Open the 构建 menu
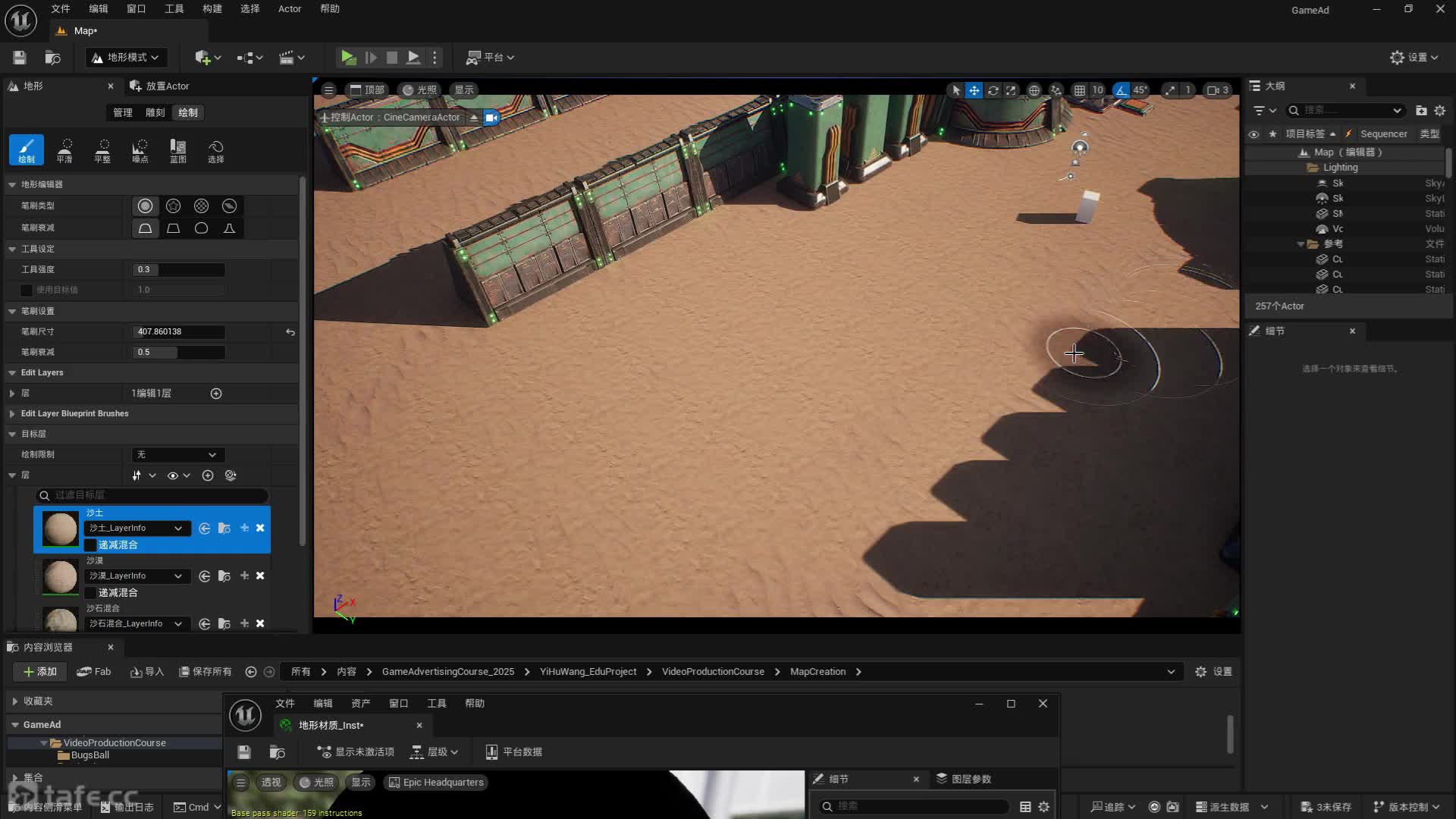 coord(212,9)
